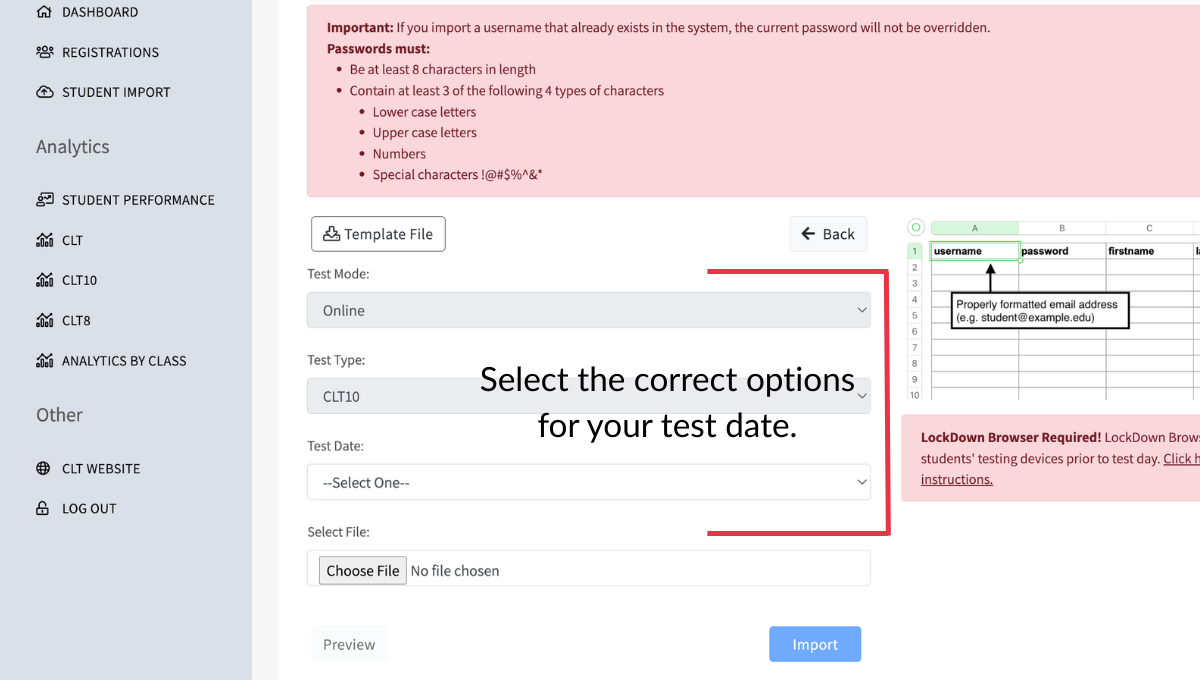Click the globe icon beside CLT Website
Viewport: 1200px width, 680px height.
[44, 468]
